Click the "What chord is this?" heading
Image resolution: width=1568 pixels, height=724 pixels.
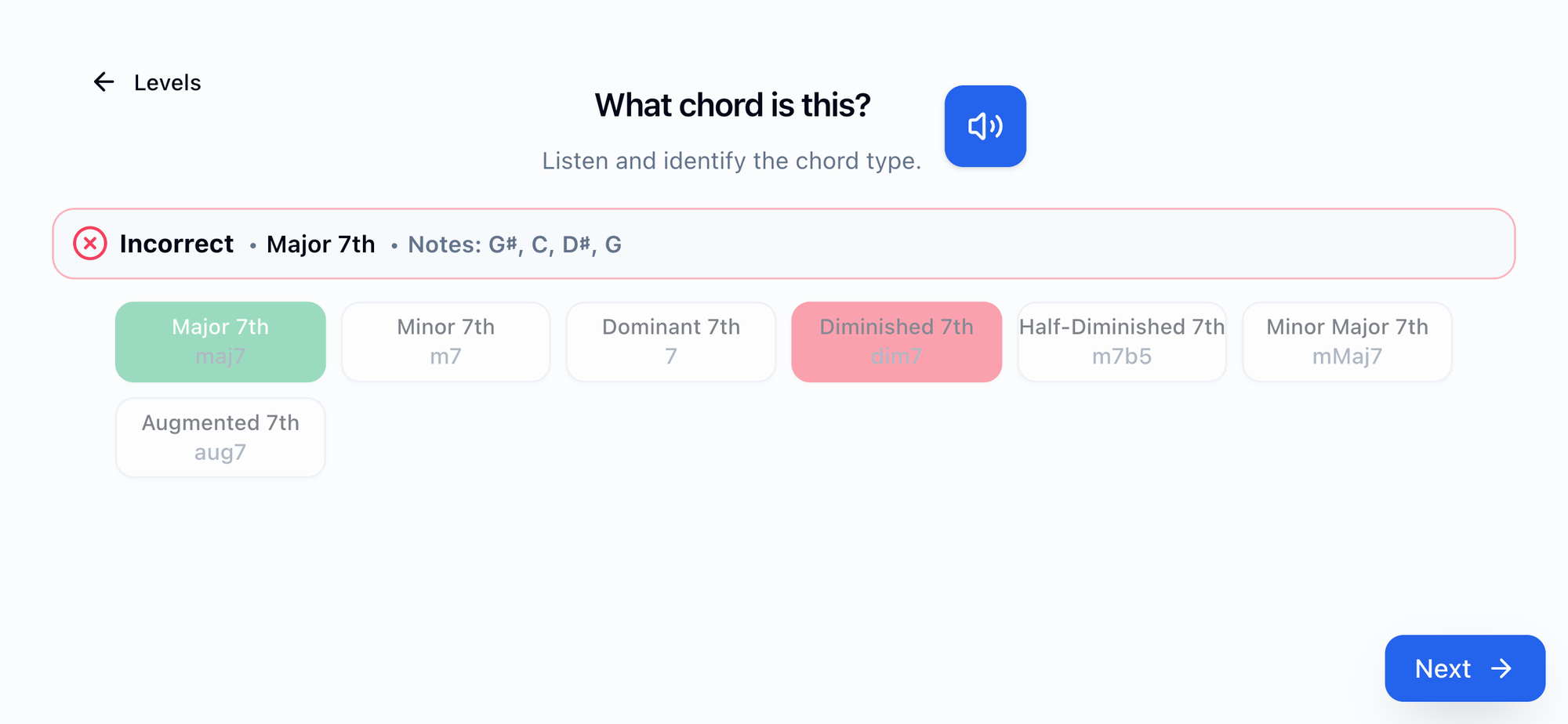(732, 105)
